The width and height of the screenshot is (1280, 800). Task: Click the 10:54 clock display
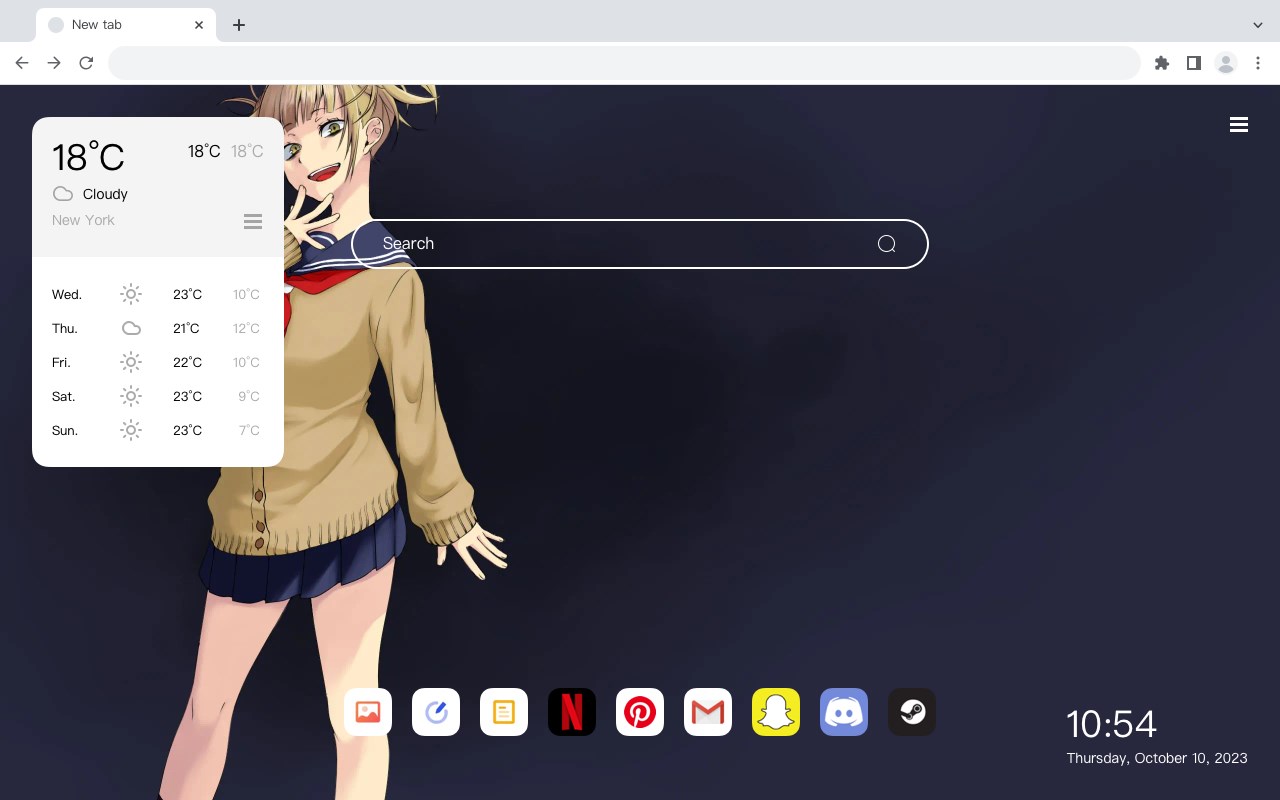[1111, 724]
